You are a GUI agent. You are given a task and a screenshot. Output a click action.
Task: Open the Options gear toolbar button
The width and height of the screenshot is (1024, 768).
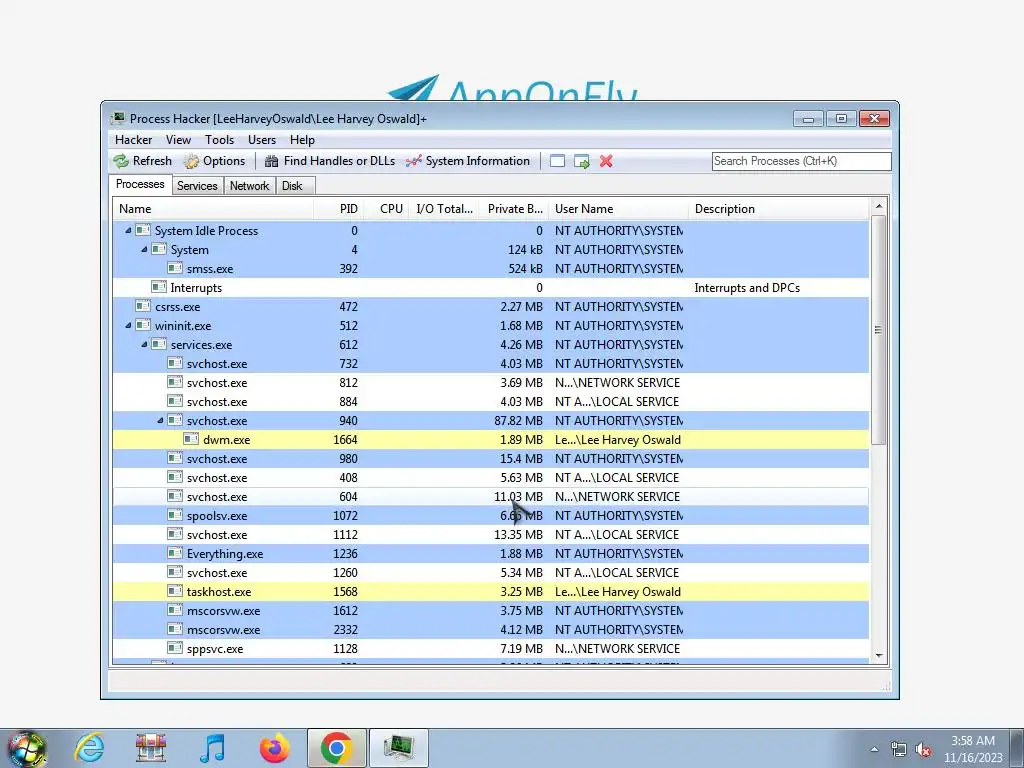pos(214,161)
